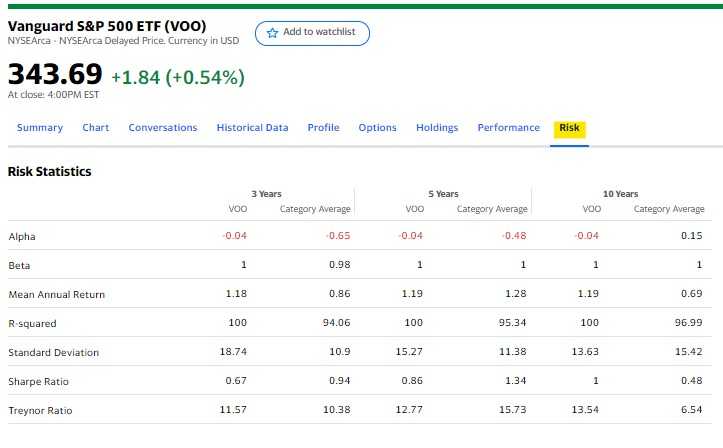Click the 96.99 R-squared value
The width and height of the screenshot is (723, 448).
[689, 323]
